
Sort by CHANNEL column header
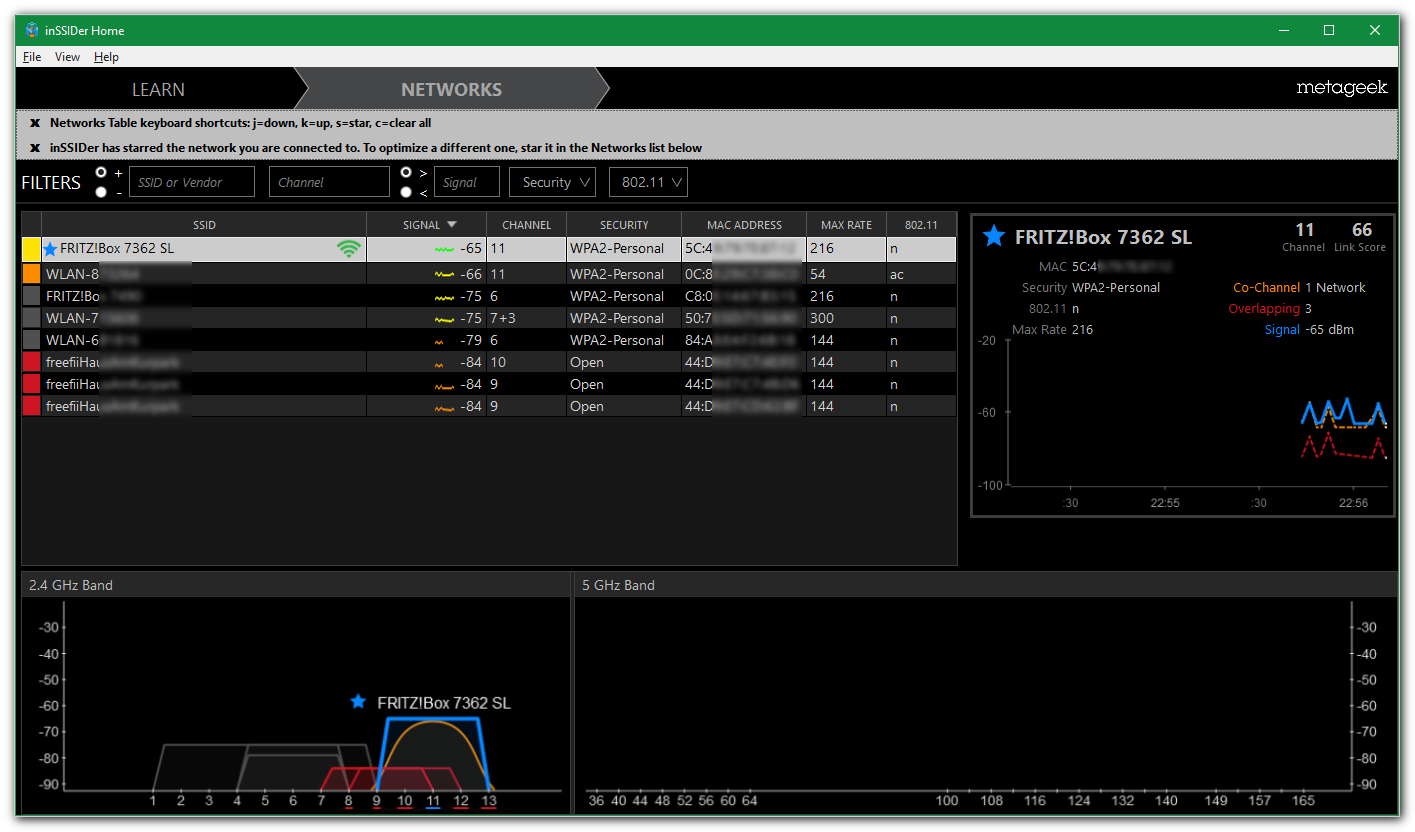coord(526,225)
